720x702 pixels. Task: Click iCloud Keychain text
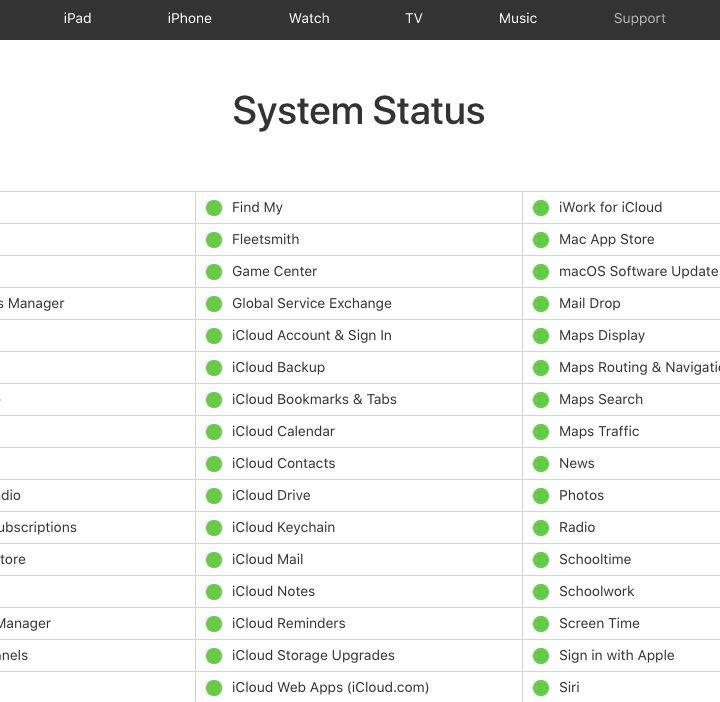click(x=283, y=528)
